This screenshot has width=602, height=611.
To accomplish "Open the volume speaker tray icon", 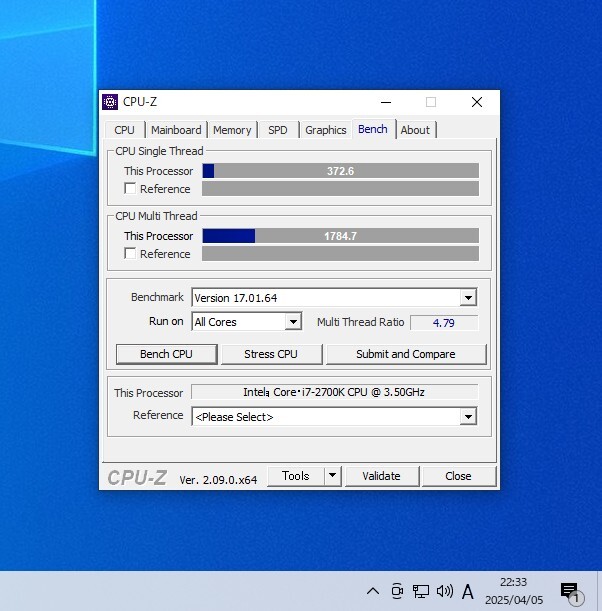I will click(445, 591).
